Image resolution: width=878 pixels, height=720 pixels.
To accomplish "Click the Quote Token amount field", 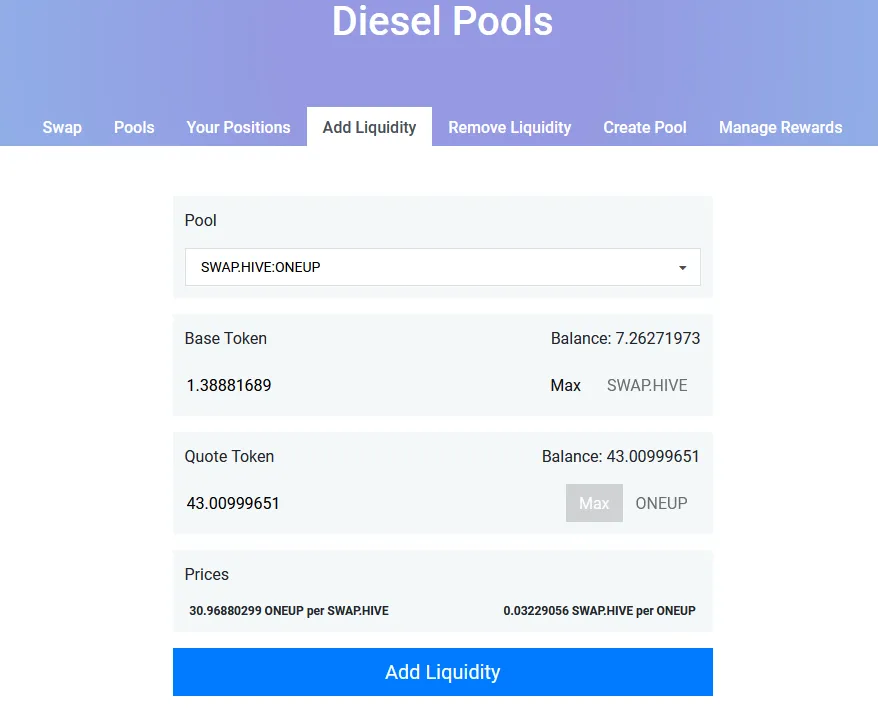I will [x=370, y=503].
